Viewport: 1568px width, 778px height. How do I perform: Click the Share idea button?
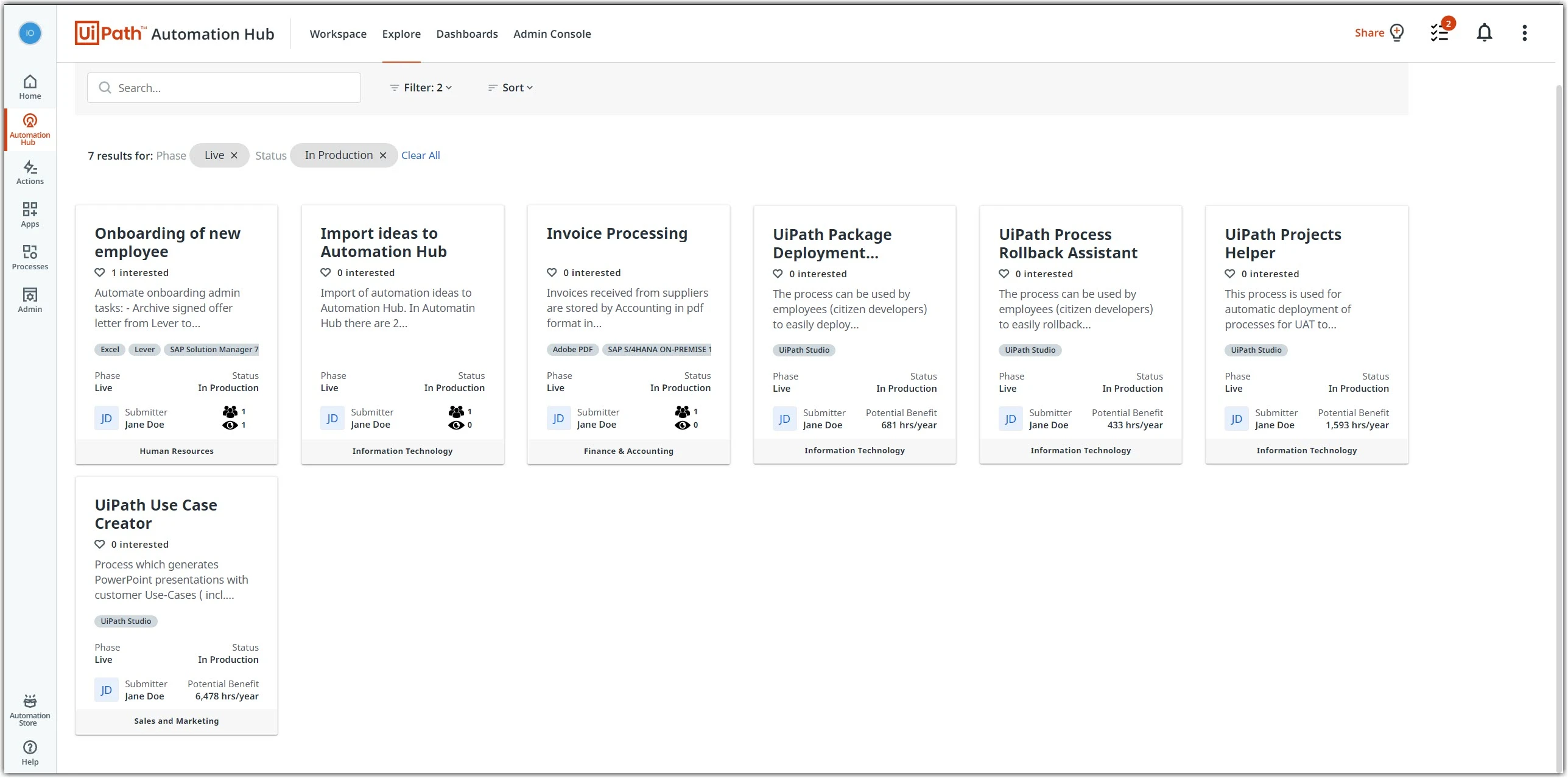coord(1379,33)
